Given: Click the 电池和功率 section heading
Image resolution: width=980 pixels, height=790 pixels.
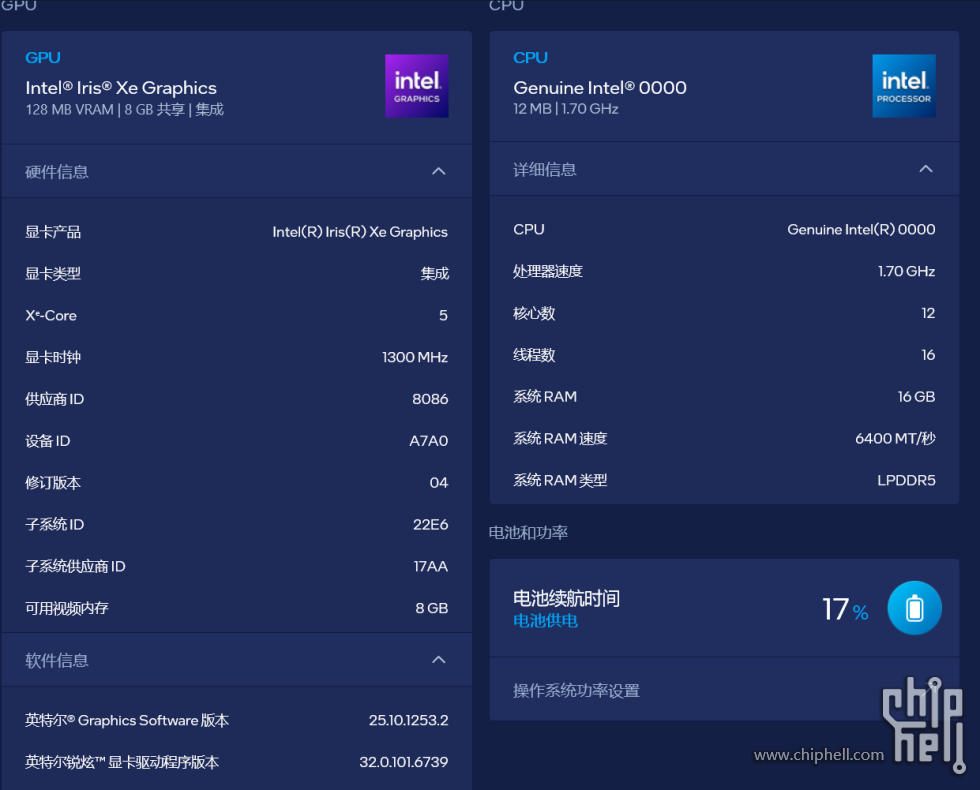Looking at the screenshot, I should [528, 532].
